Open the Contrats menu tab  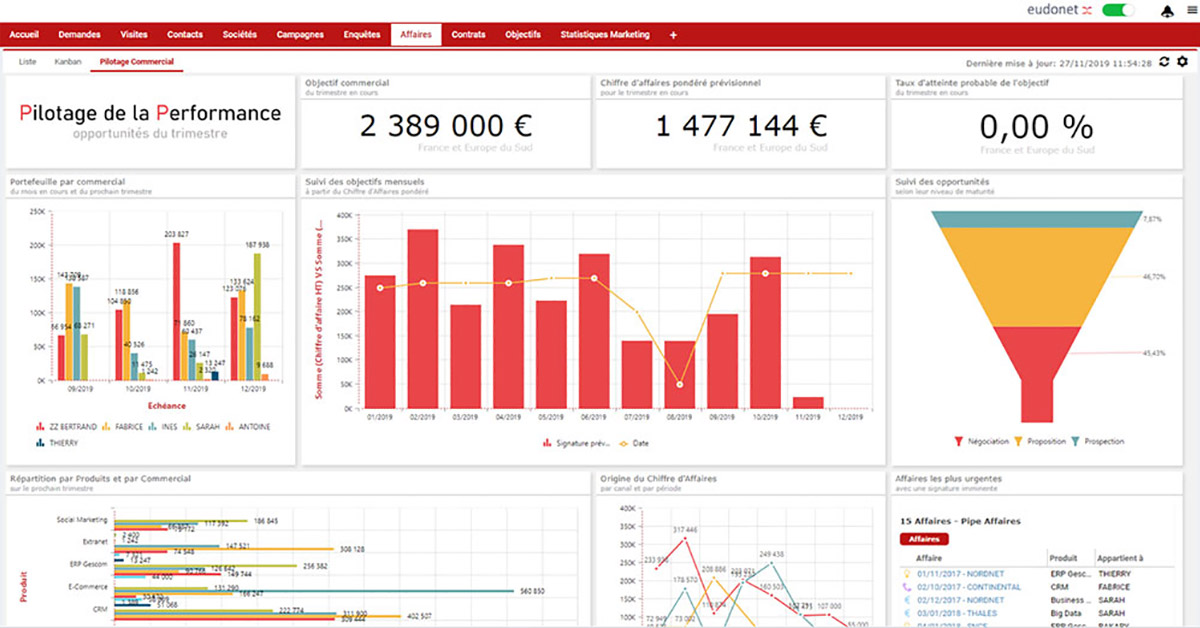pyautogui.click(x=468, y=35)
